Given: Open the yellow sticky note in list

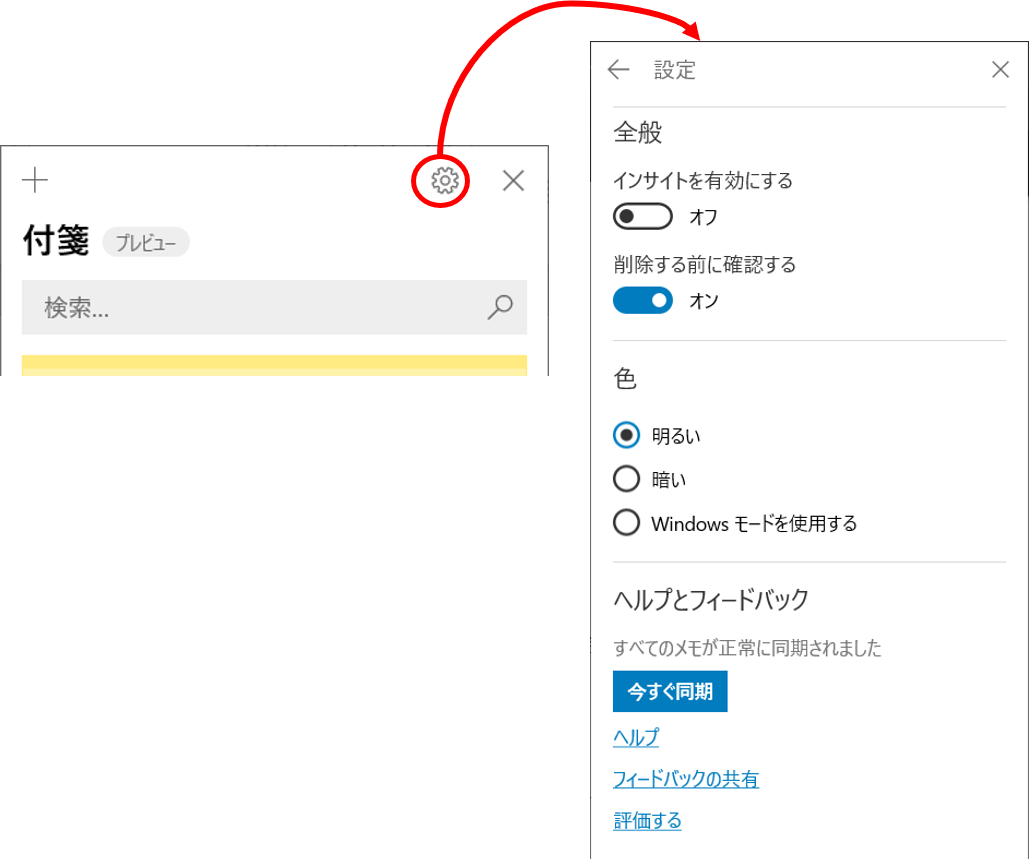Looking at the screenshot, I should [274, 366].
